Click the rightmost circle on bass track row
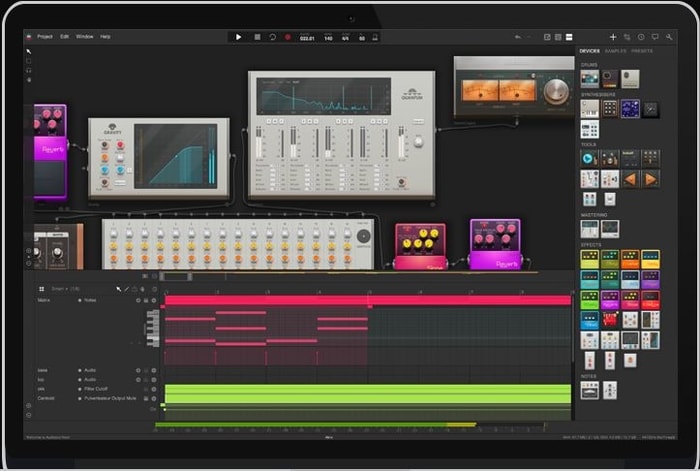This screenshot has width=700, height=471. pyautogui.click(x=154, y=370)
